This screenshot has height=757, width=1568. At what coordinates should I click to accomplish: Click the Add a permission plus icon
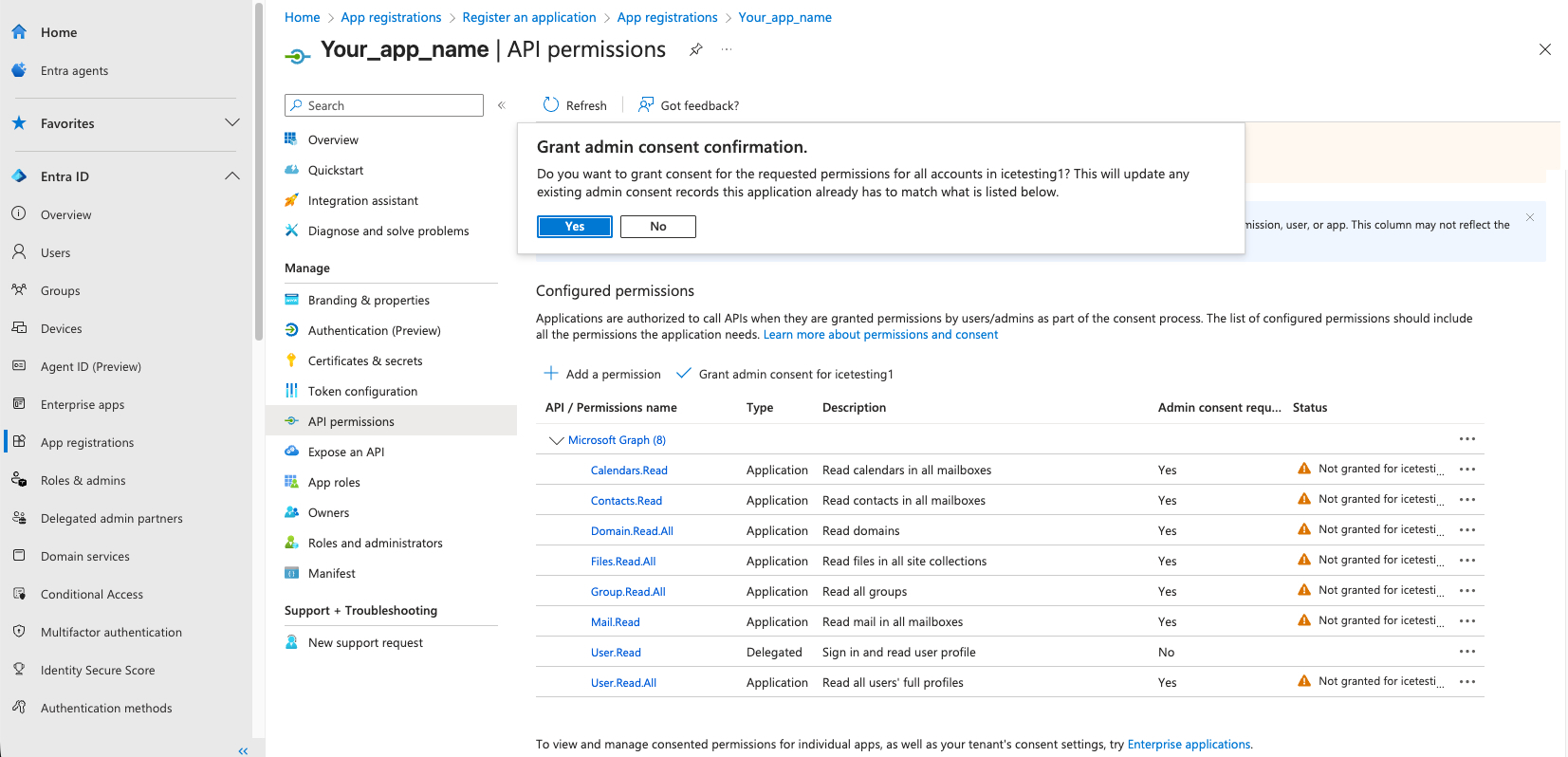[x=551, y=374]
